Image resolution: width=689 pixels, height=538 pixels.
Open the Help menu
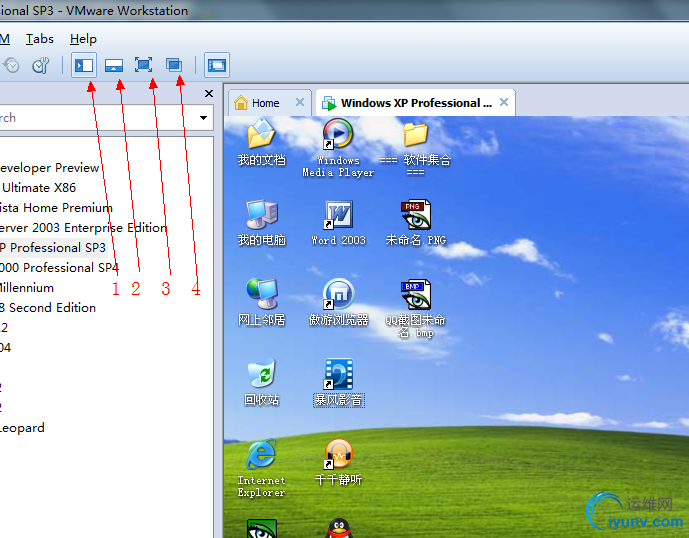click(83, 39)
